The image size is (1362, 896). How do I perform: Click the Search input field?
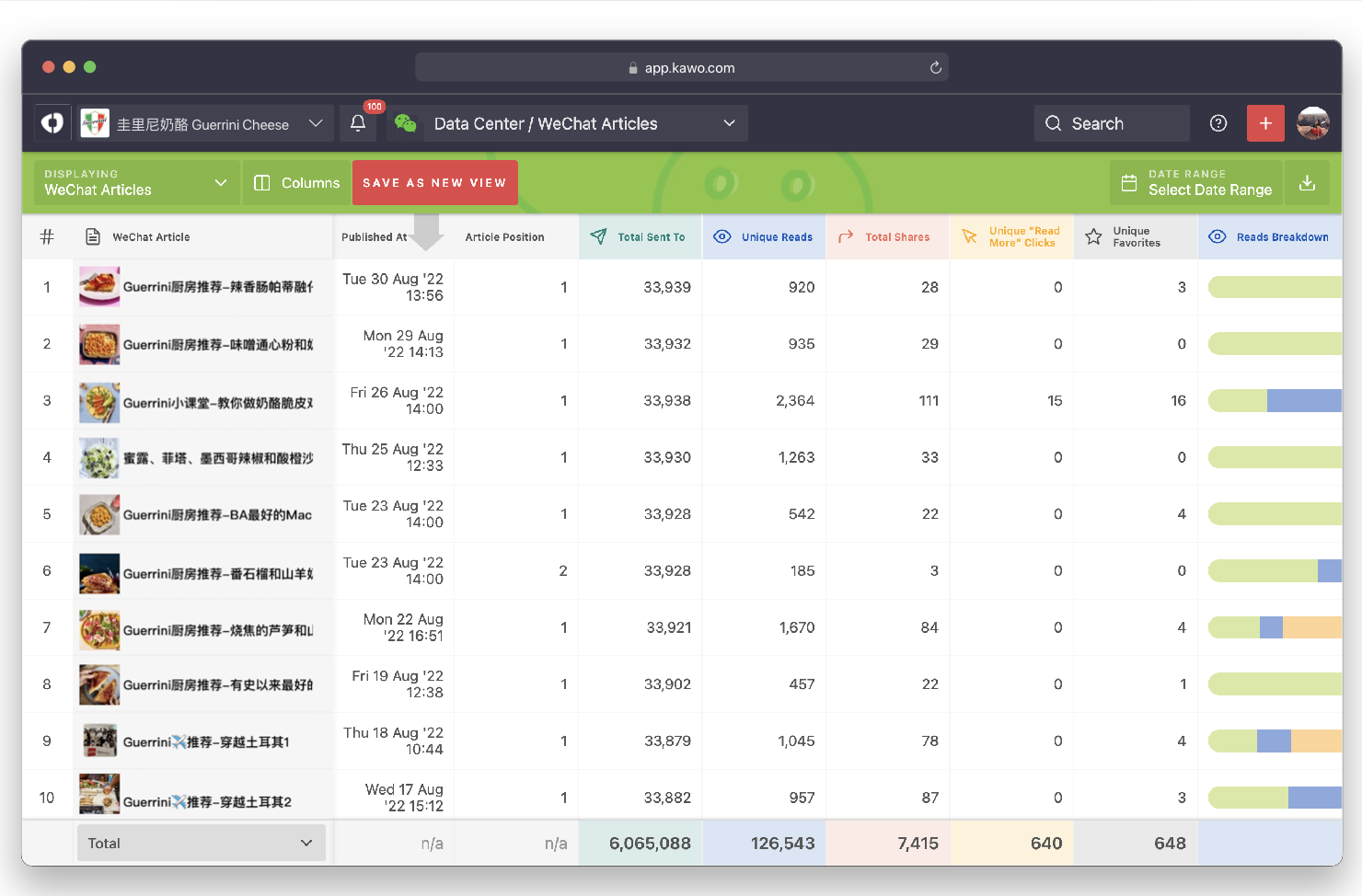click(1112, 123)
